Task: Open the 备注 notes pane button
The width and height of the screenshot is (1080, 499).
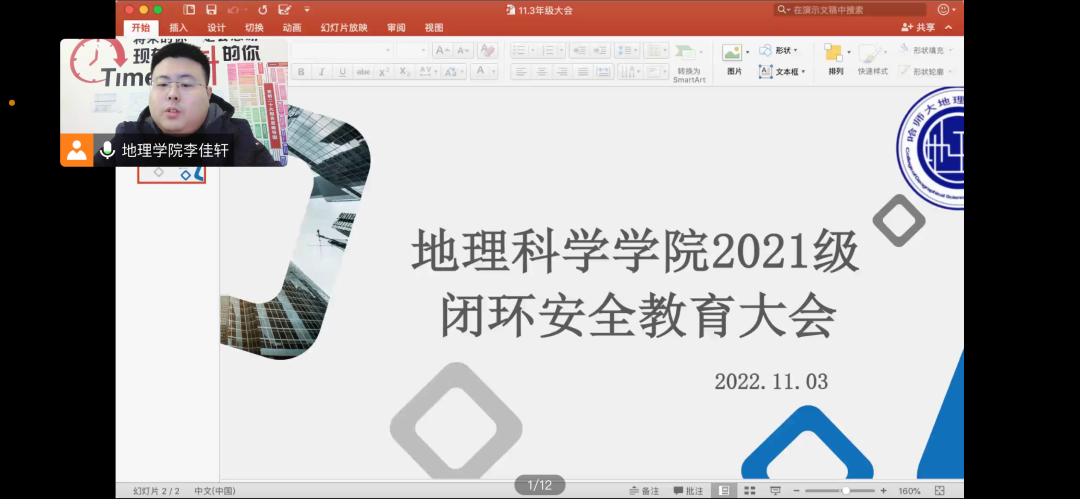Action: pos(644,491)
